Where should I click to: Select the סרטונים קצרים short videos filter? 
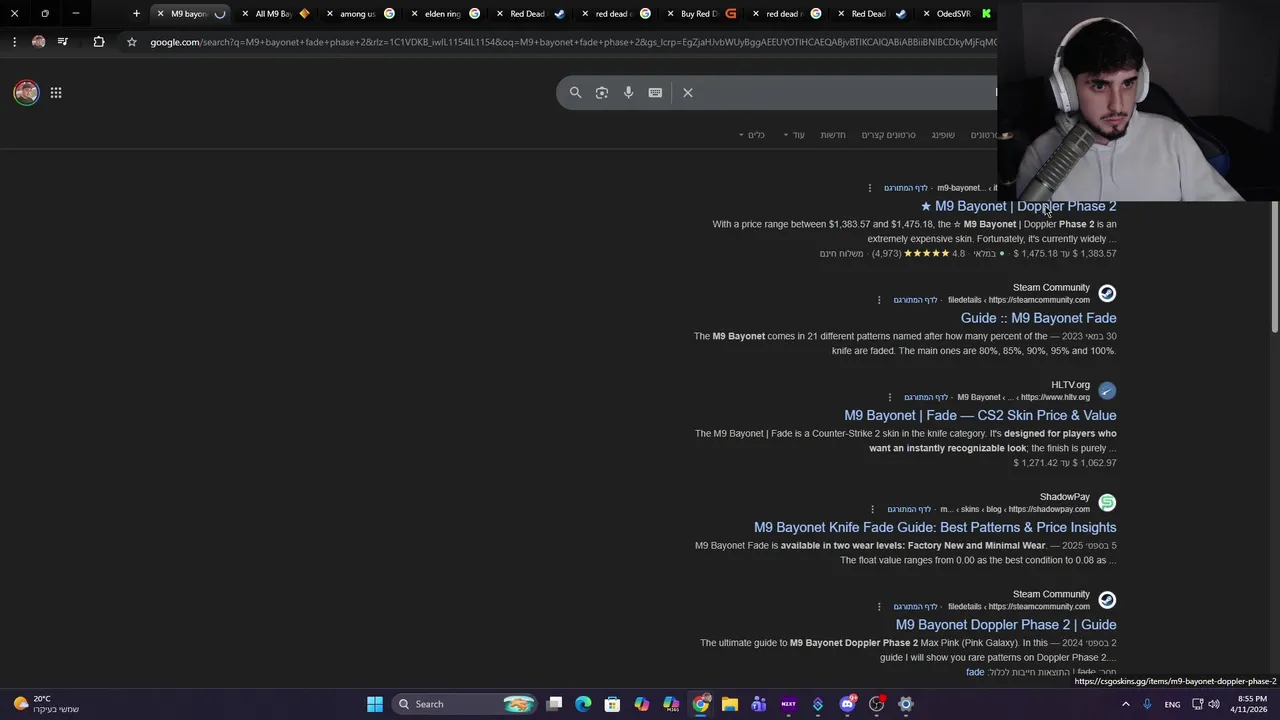888,135
